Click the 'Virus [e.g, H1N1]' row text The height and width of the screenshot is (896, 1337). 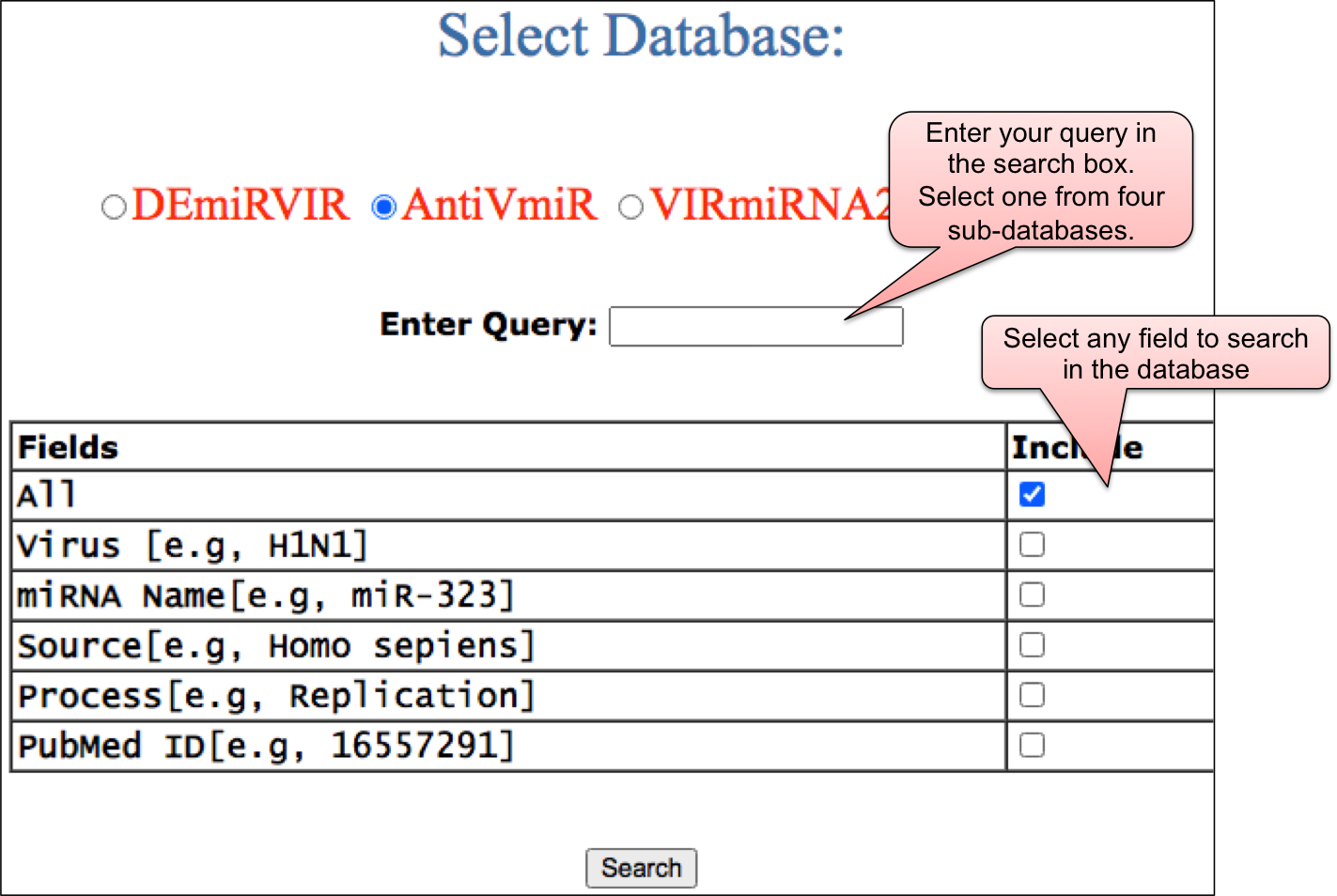click(x=193, y=546)
